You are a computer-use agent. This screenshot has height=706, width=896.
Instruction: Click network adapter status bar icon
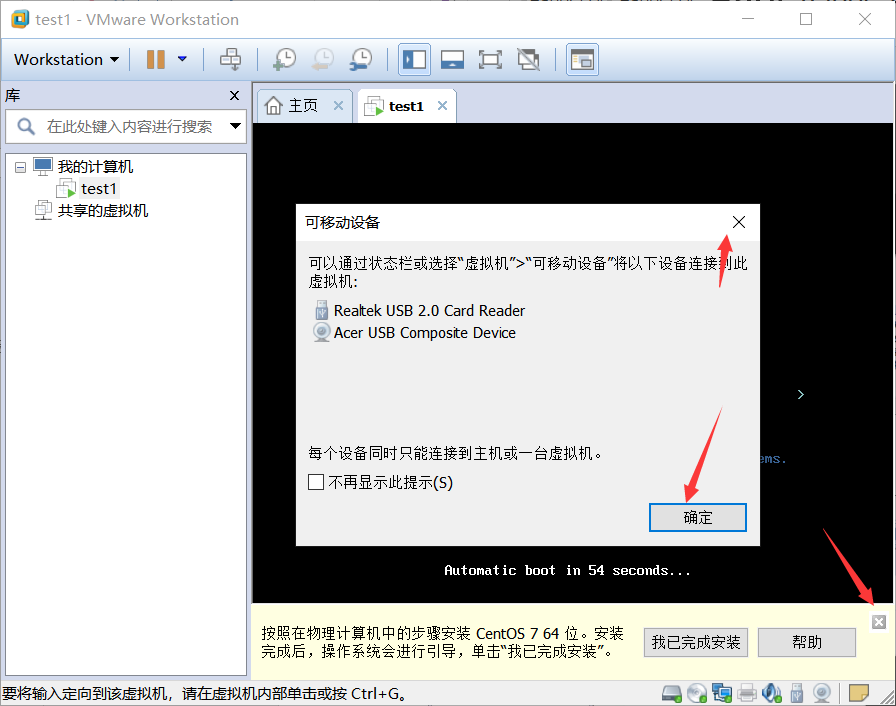click(722, 693)
